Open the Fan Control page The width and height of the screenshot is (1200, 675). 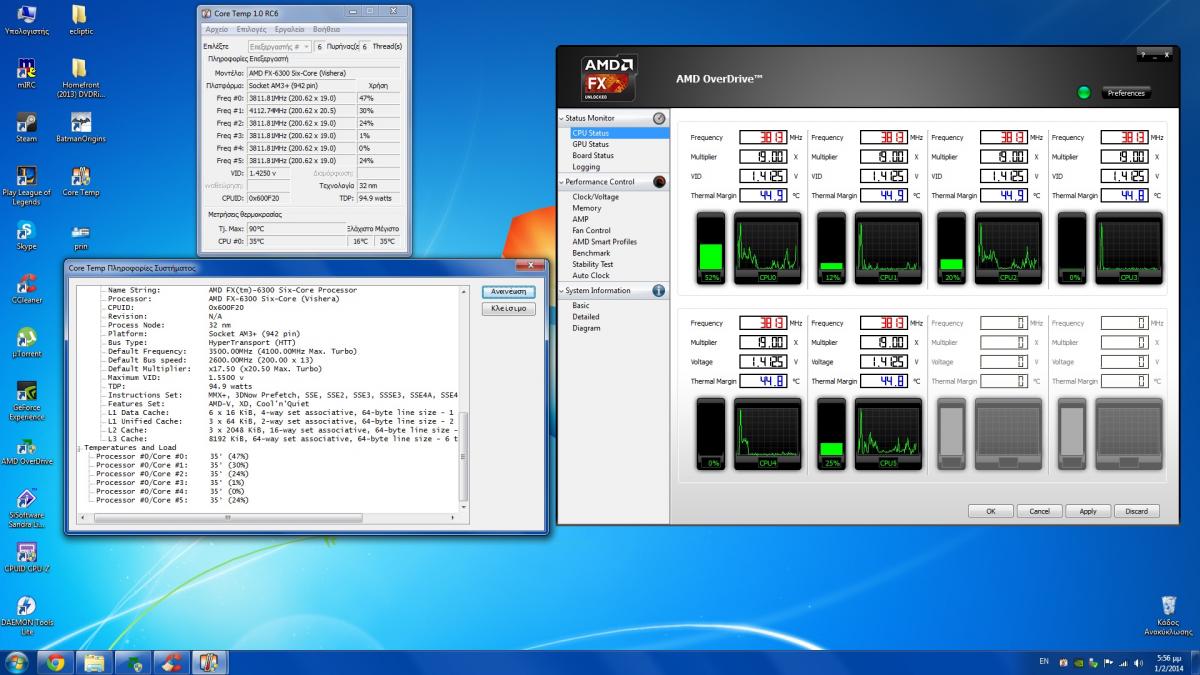(591, 230)
